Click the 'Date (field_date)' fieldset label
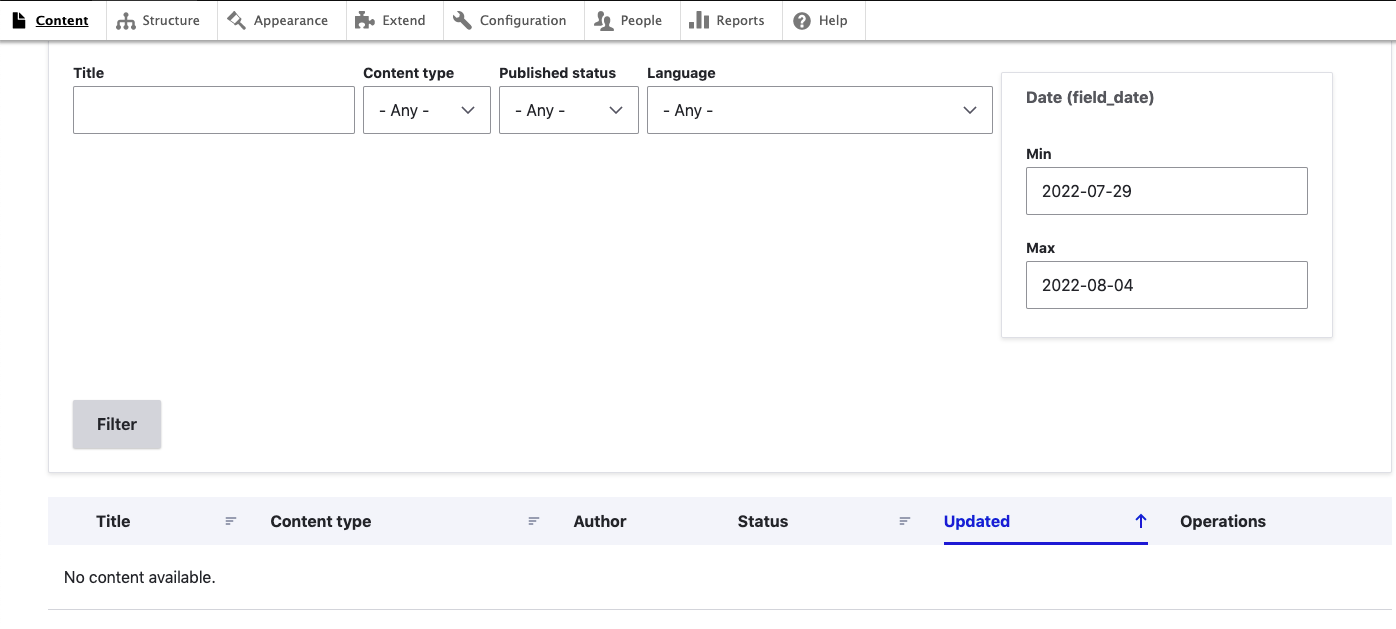Screen dimensions: 1396x629 tap(1090, 97)
